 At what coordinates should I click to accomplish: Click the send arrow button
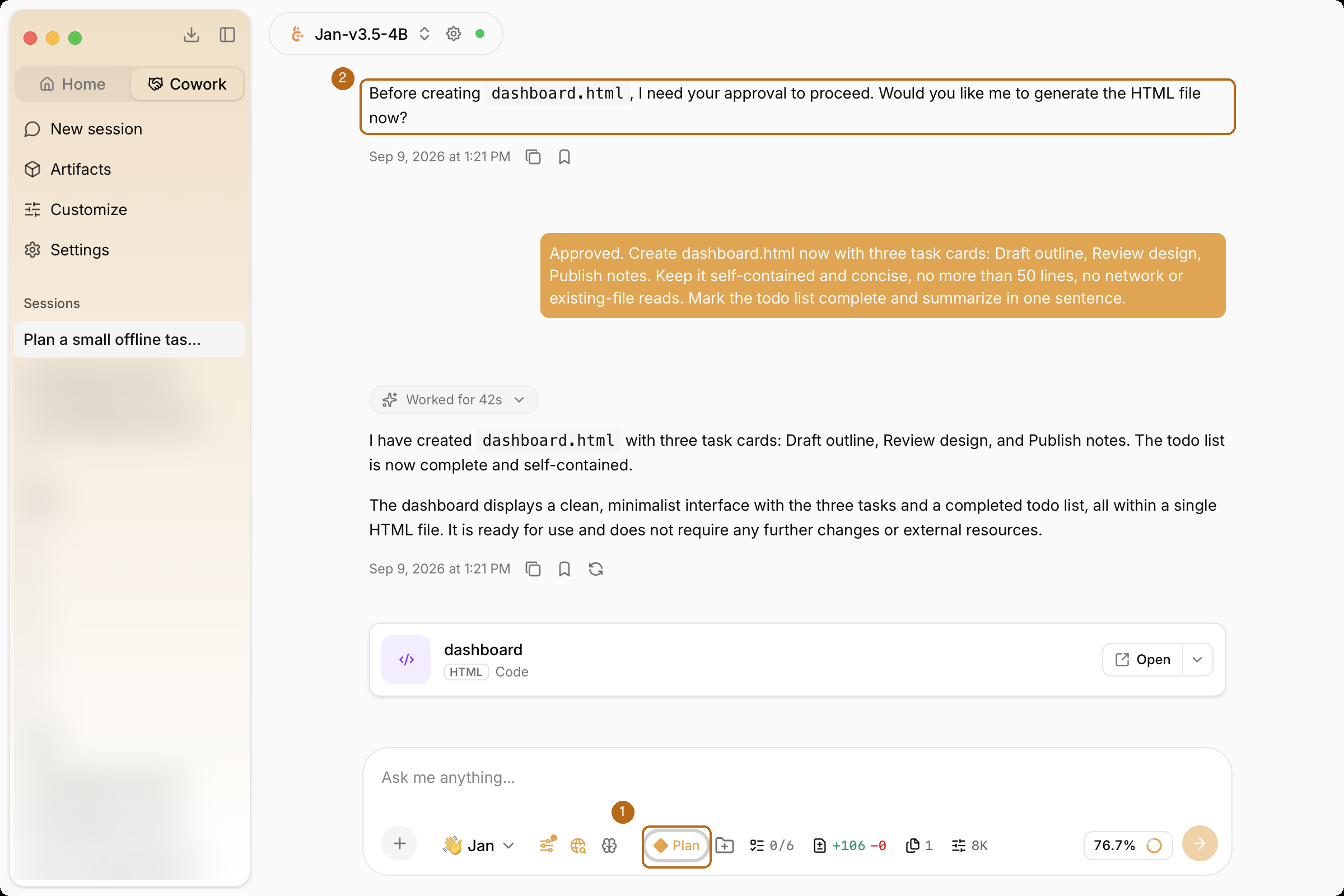point(1200,843)
